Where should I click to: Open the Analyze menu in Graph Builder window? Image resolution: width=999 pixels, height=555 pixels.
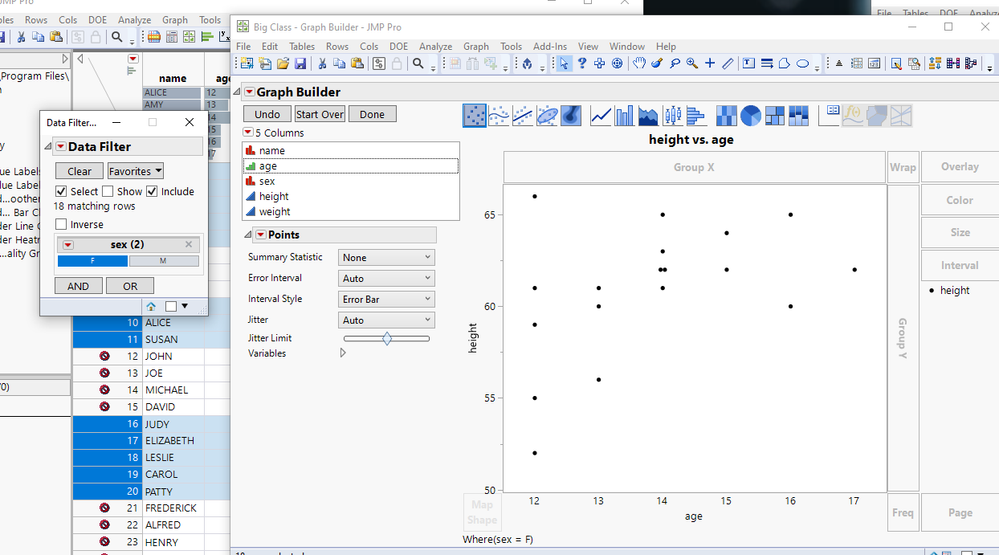436,47
